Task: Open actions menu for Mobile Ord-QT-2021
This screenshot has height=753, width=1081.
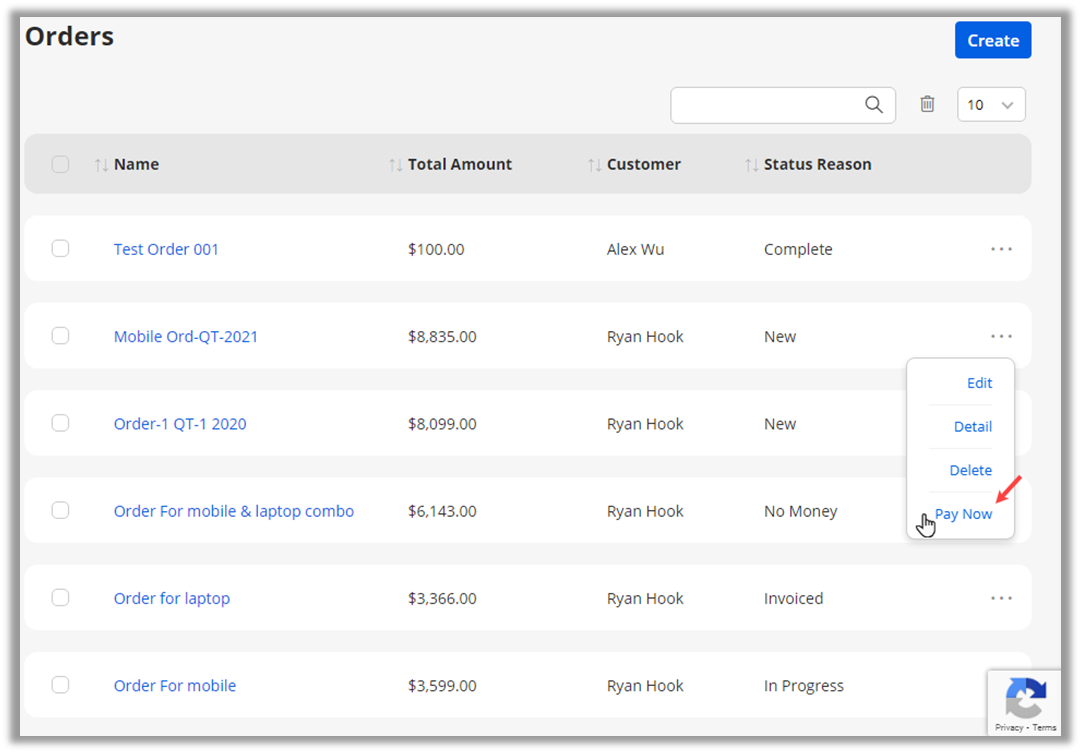Action: (x=1001, y=336)
